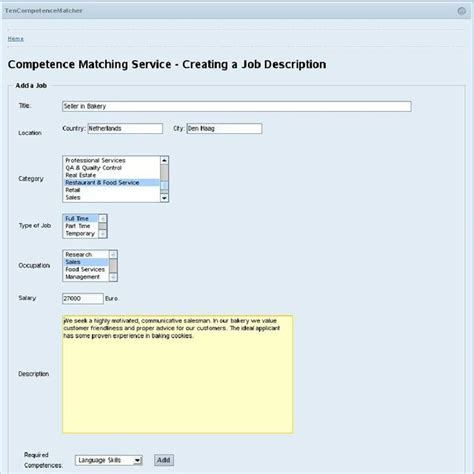Select Restaurant & Food Service category

pos(111,183)
